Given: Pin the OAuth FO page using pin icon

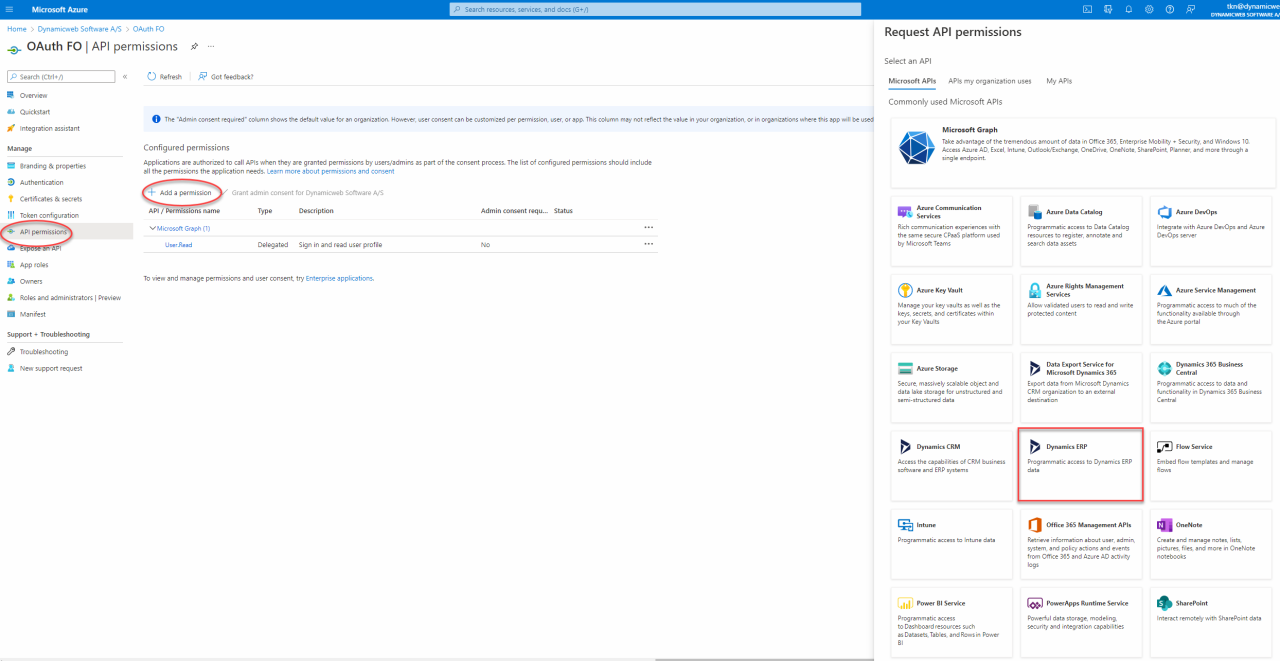Looking at the screenshot, I should click(194, 46).
